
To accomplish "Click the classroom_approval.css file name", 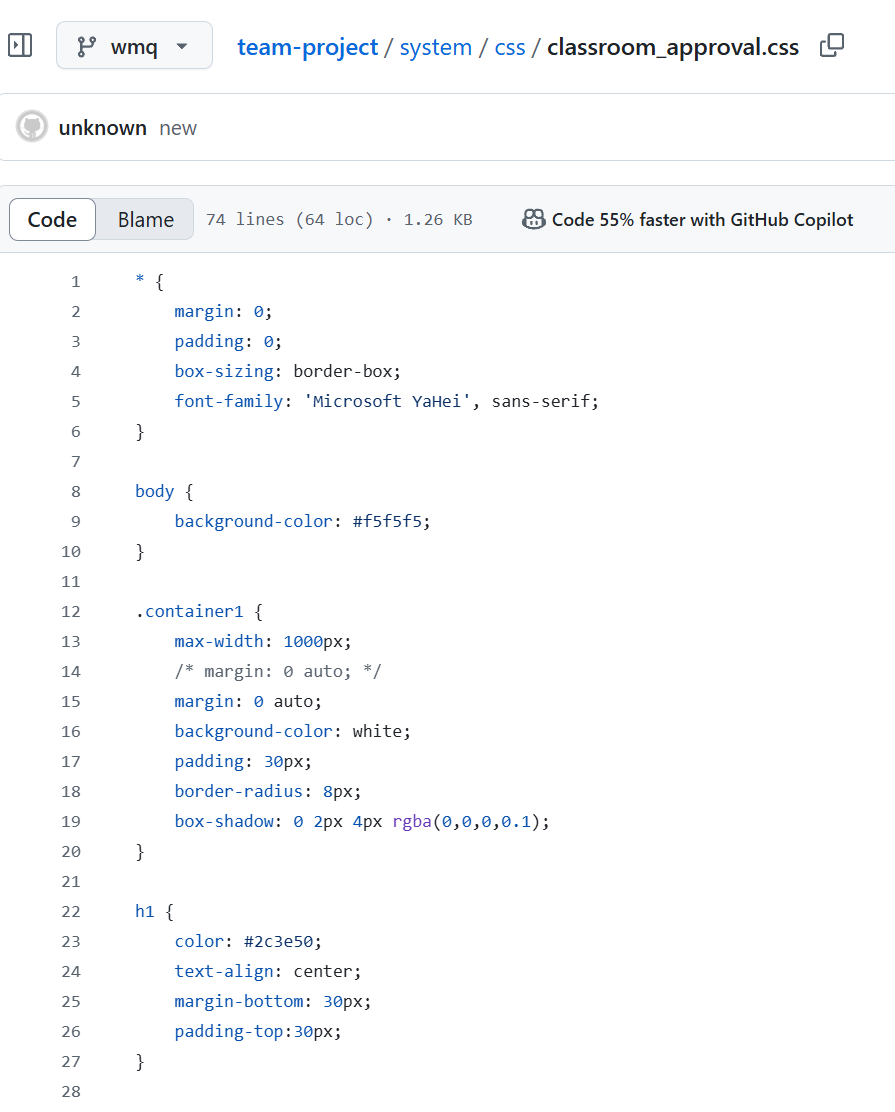I will [672, 47].
